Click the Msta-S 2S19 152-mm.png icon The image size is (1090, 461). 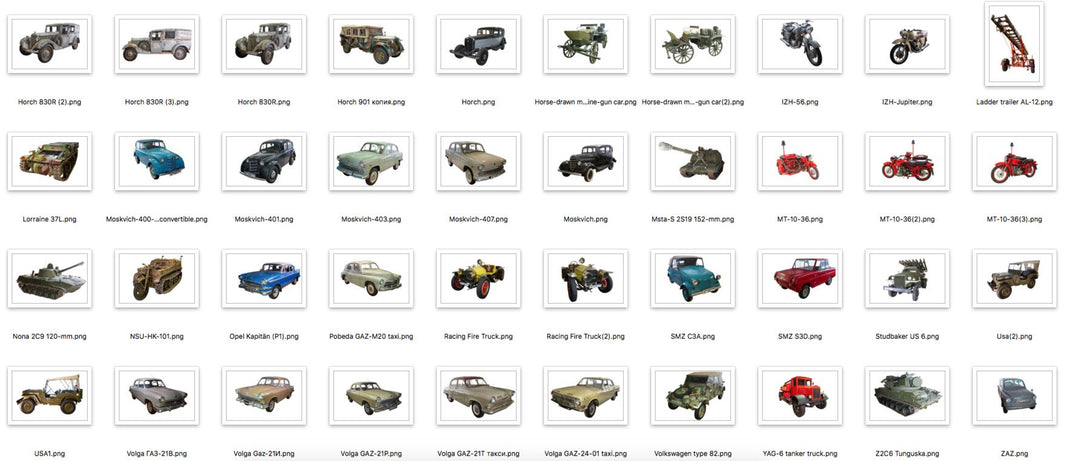pos(692,161)
